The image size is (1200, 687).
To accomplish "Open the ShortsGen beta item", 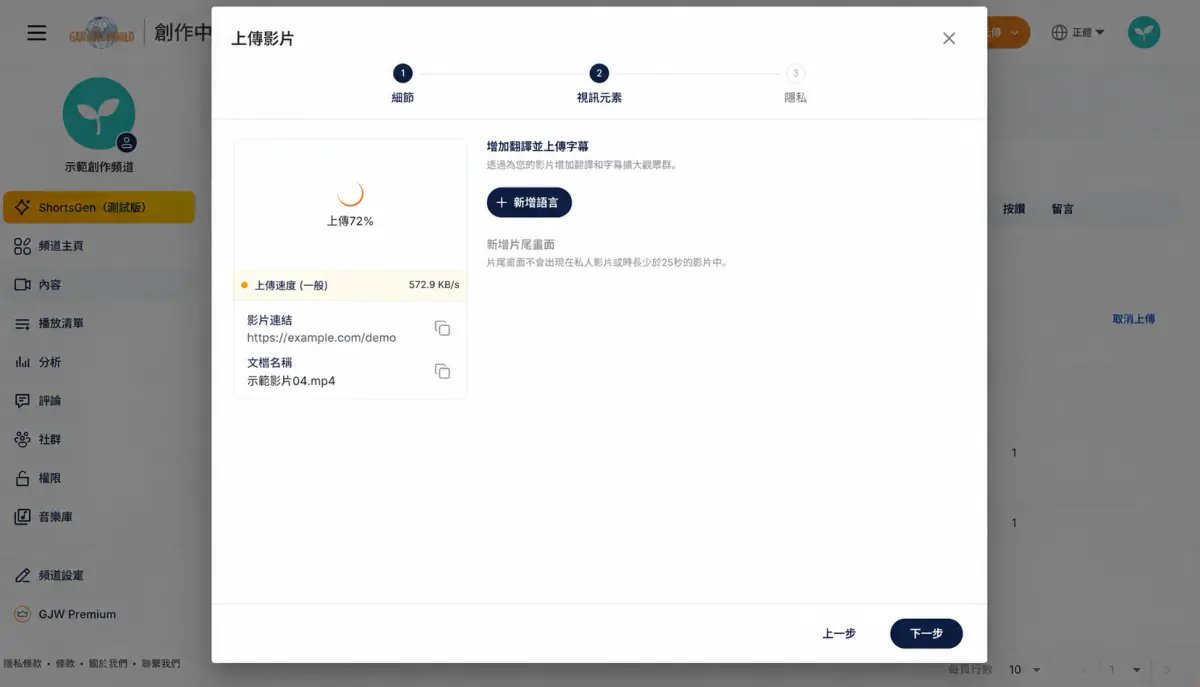I will pyautogui.click(x=99, y=208).
